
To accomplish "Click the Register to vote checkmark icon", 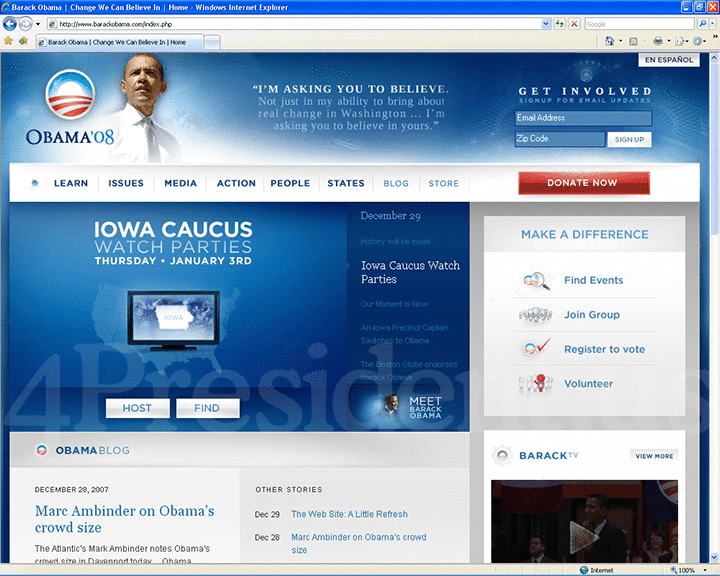I will [x=536, y=347].
